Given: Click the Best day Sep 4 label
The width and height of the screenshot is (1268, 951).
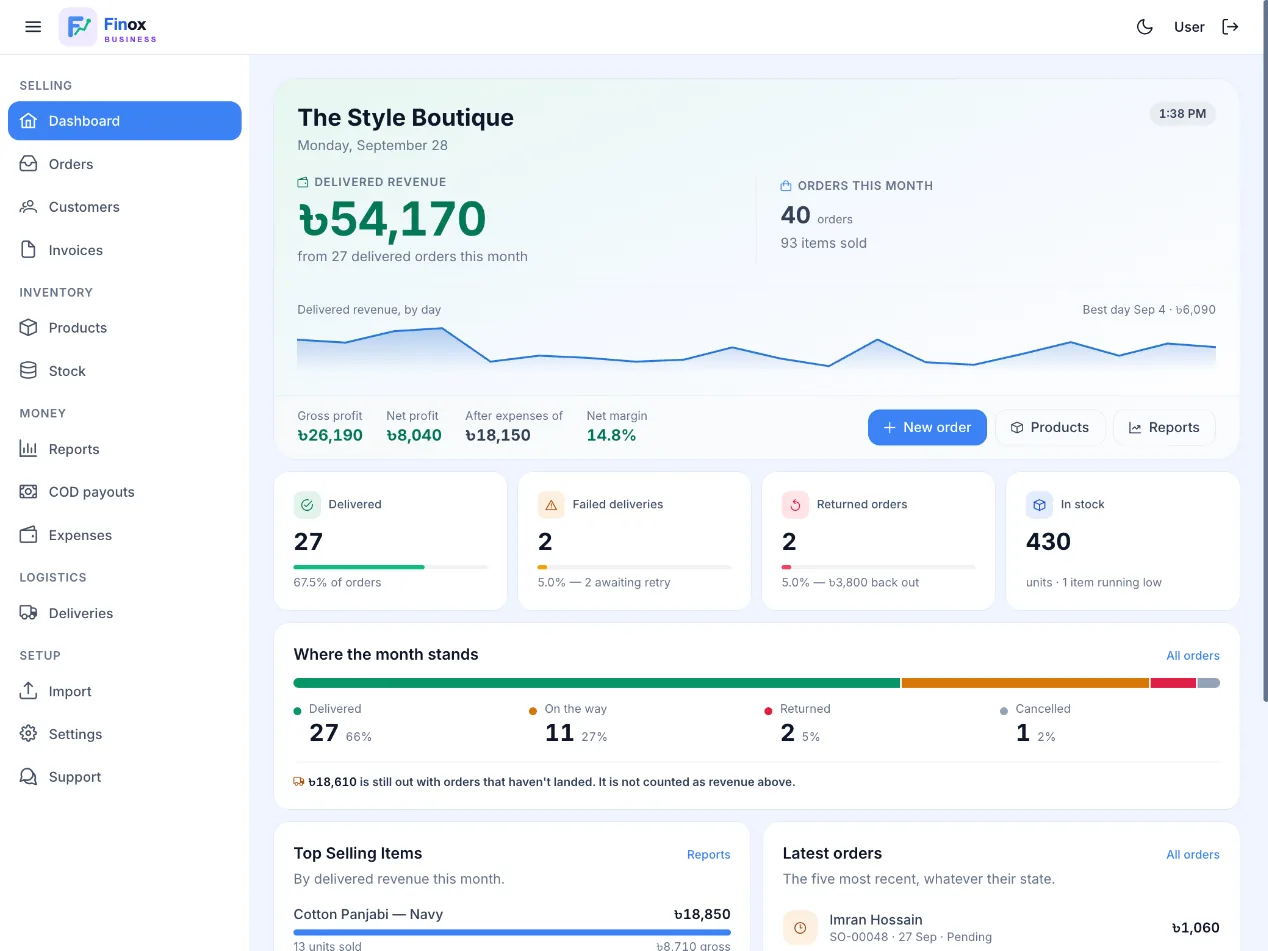Looking at the screenshot, I should pos(1149,310).
